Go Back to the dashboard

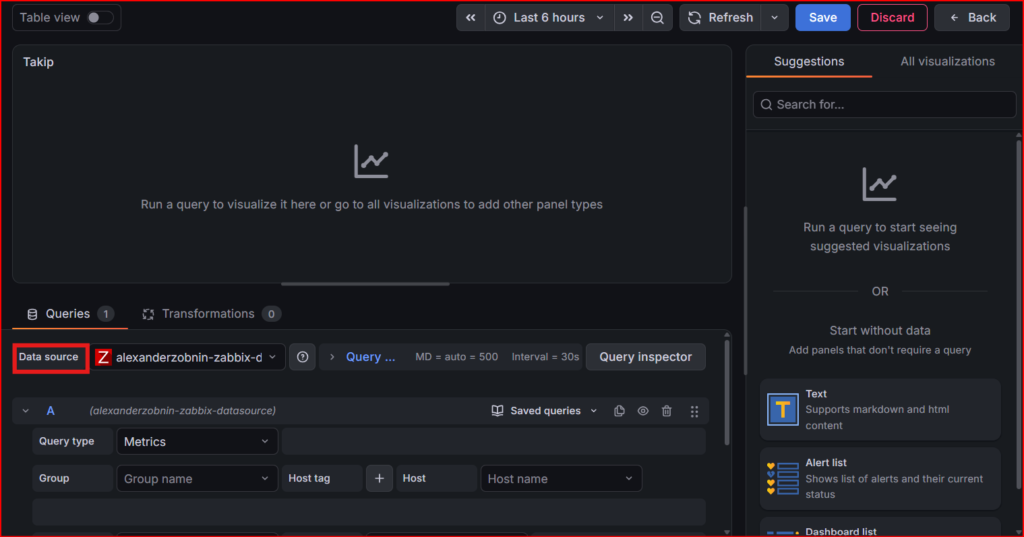coord(972,18)
